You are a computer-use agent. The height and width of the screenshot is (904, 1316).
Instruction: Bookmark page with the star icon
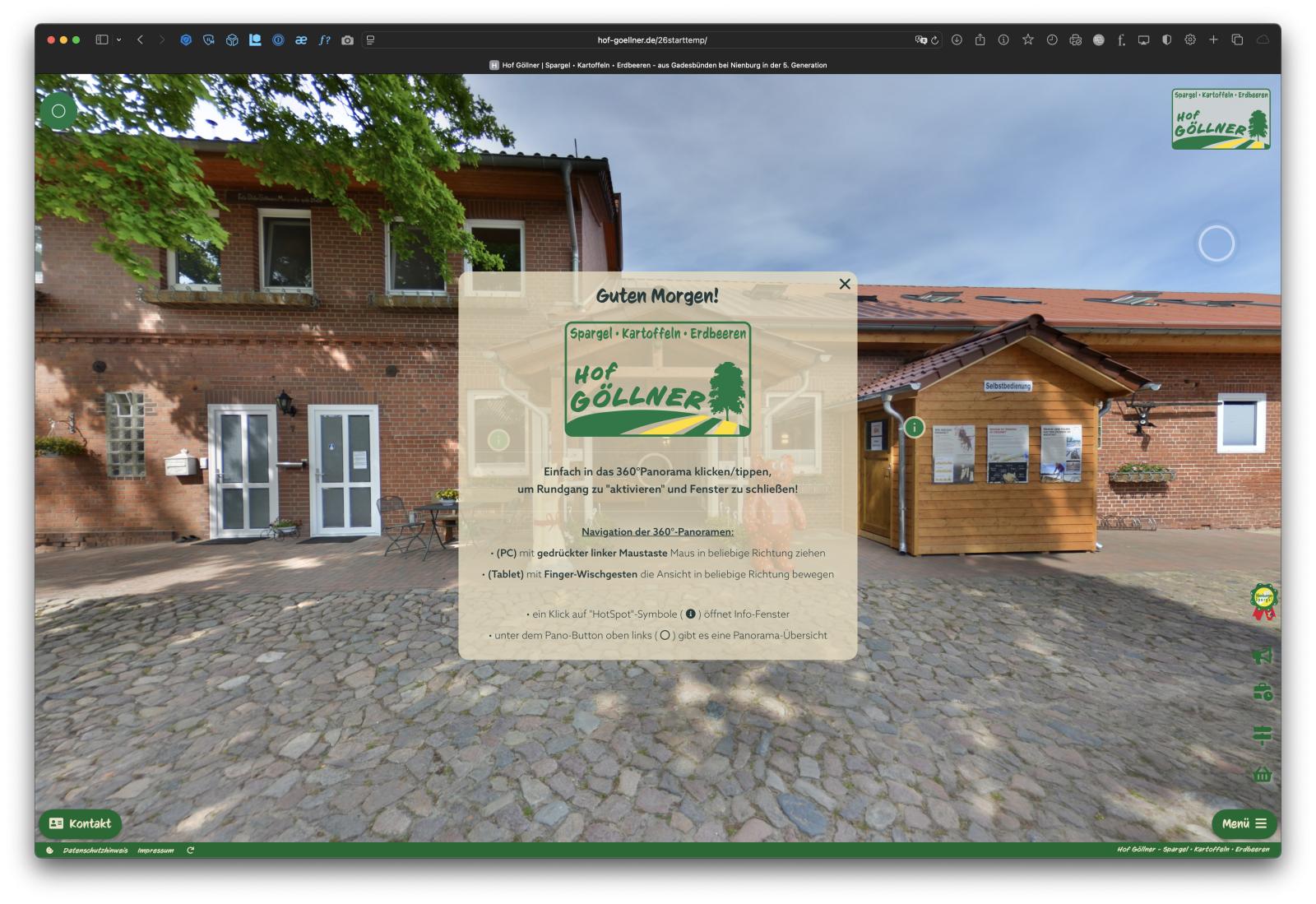(1027, 39)
